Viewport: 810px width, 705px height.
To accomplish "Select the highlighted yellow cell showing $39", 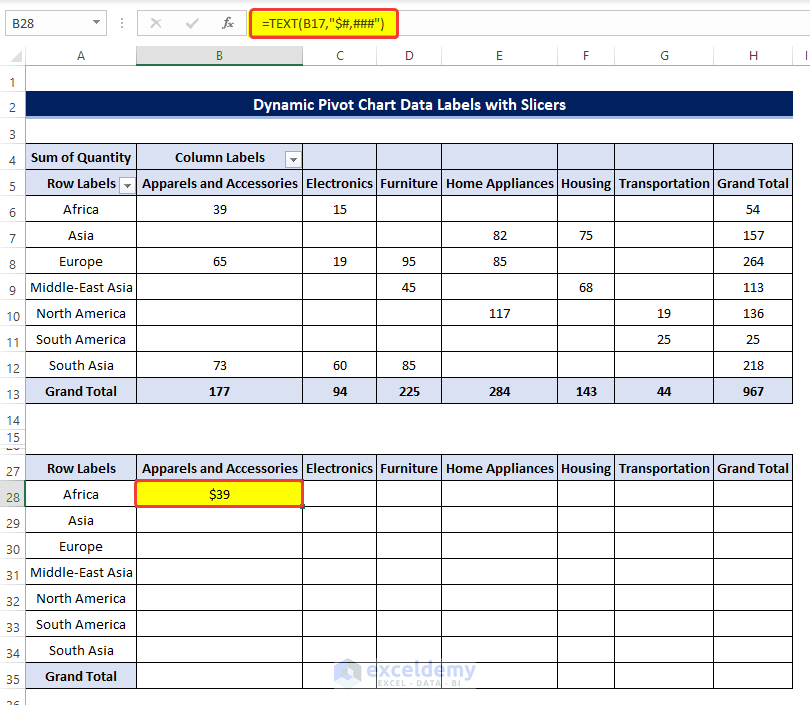I will coord(219,493).
